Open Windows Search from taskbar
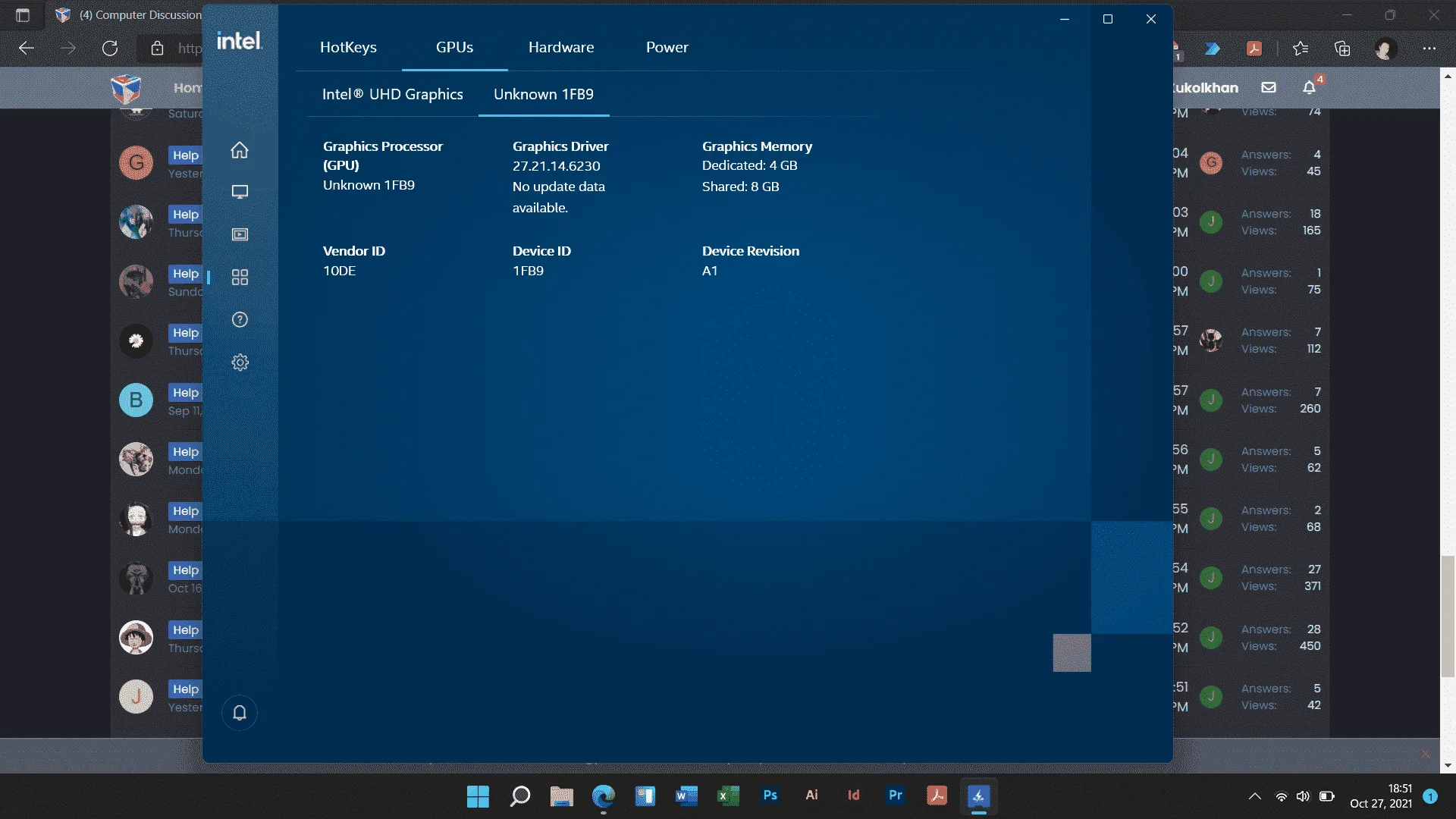Screen dimensions: 1456x819 coord(520,796)
